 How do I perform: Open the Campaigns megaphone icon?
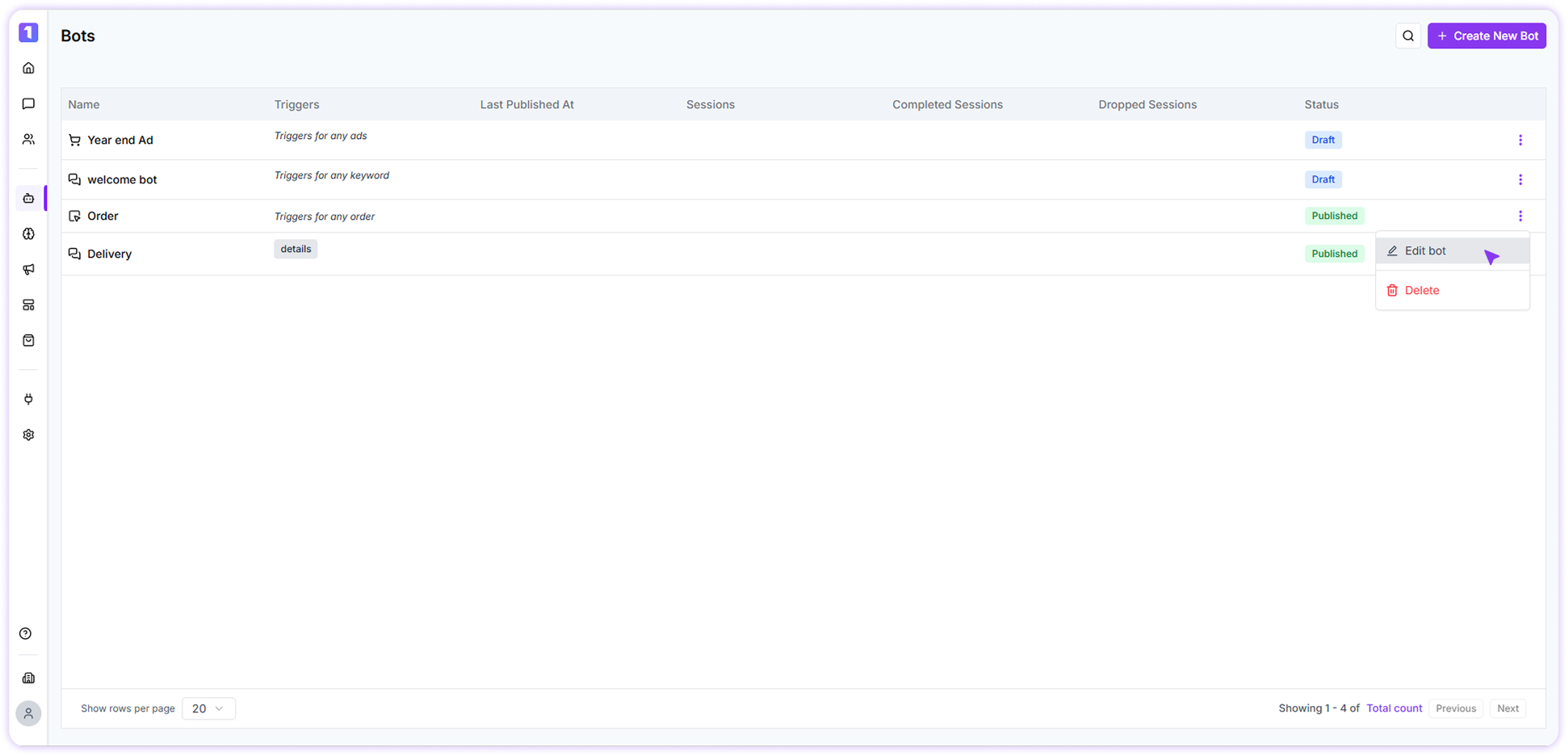click(x=28, y=269)
